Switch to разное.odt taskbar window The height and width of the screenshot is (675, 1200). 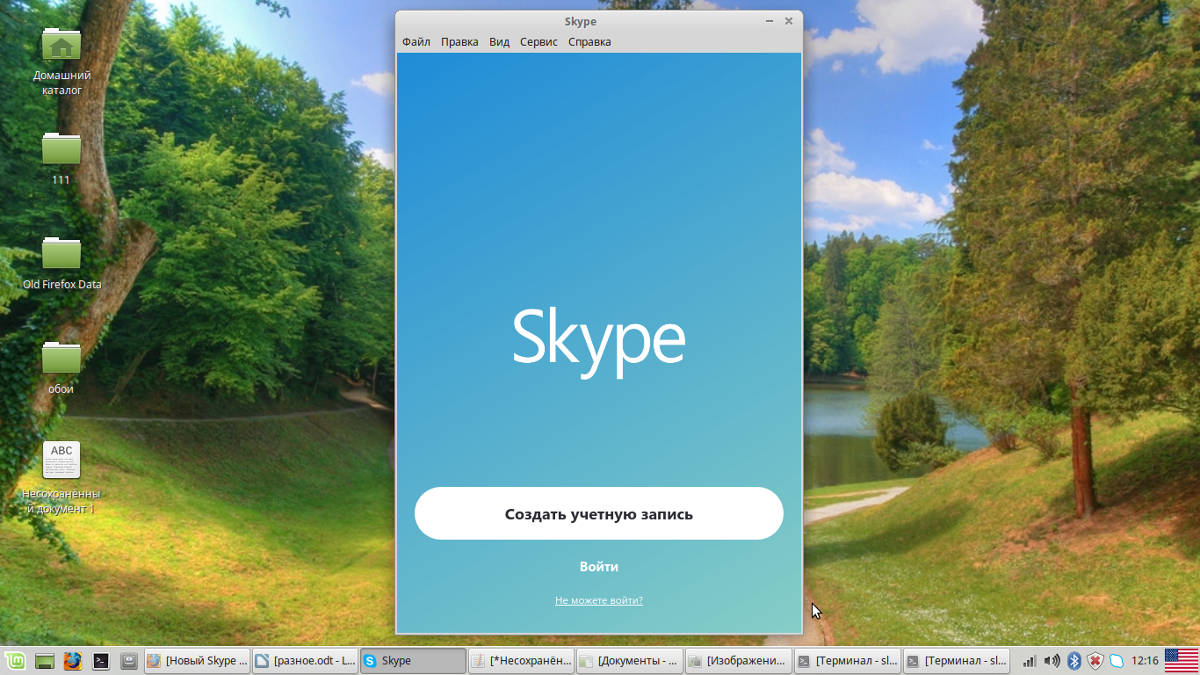[x=304, y=661]
